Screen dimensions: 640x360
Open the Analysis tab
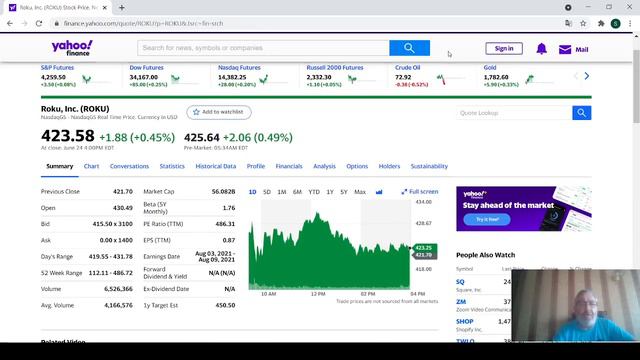click(x=324, y=166)
